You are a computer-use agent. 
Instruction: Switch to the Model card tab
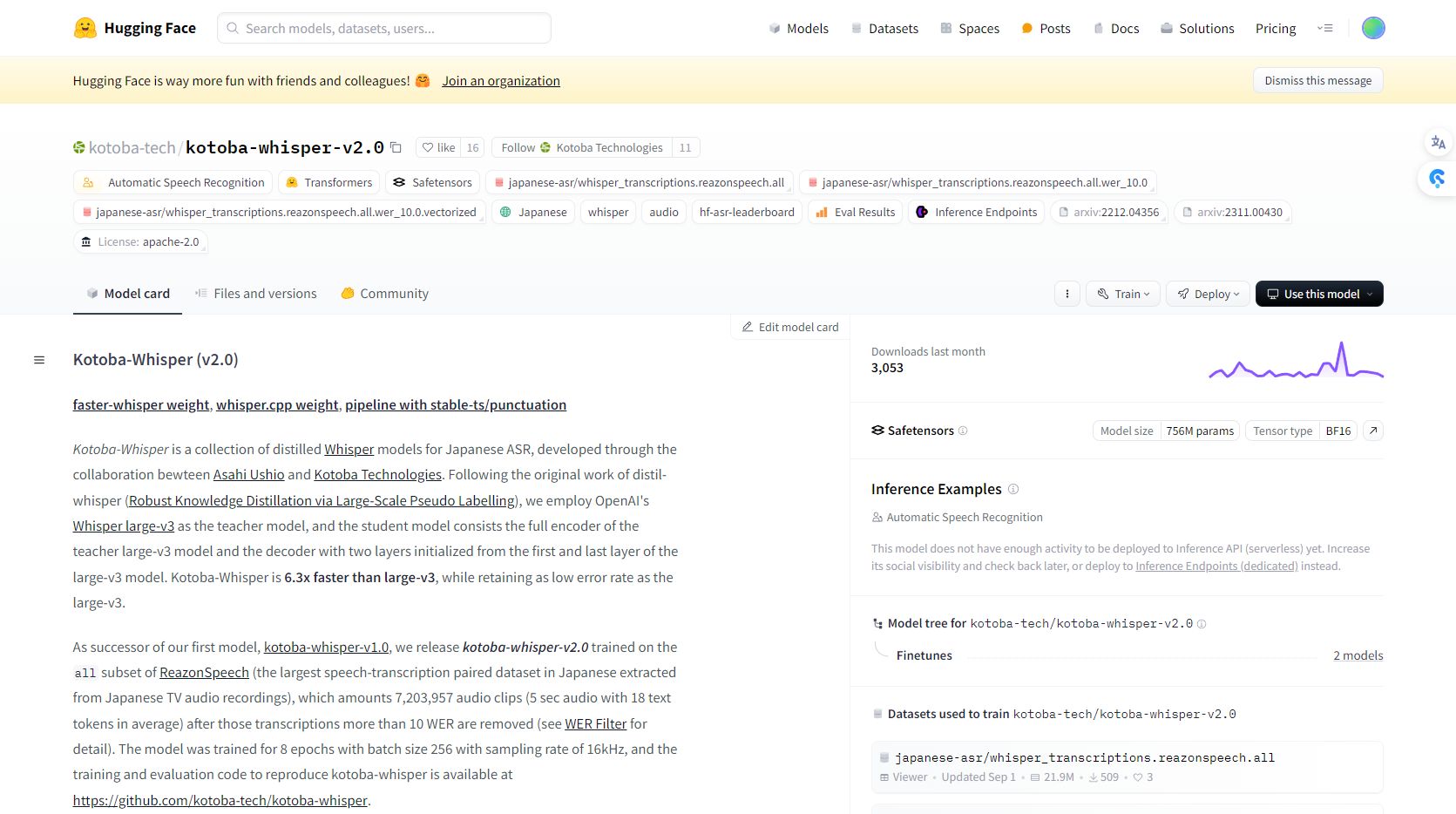[x=127, y=294]
